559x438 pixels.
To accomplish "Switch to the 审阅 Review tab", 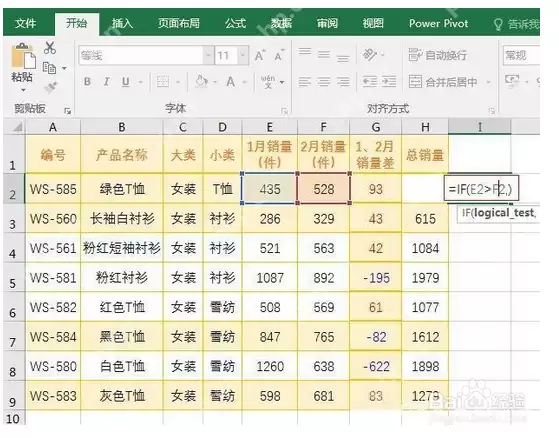I will click(327, 24).
